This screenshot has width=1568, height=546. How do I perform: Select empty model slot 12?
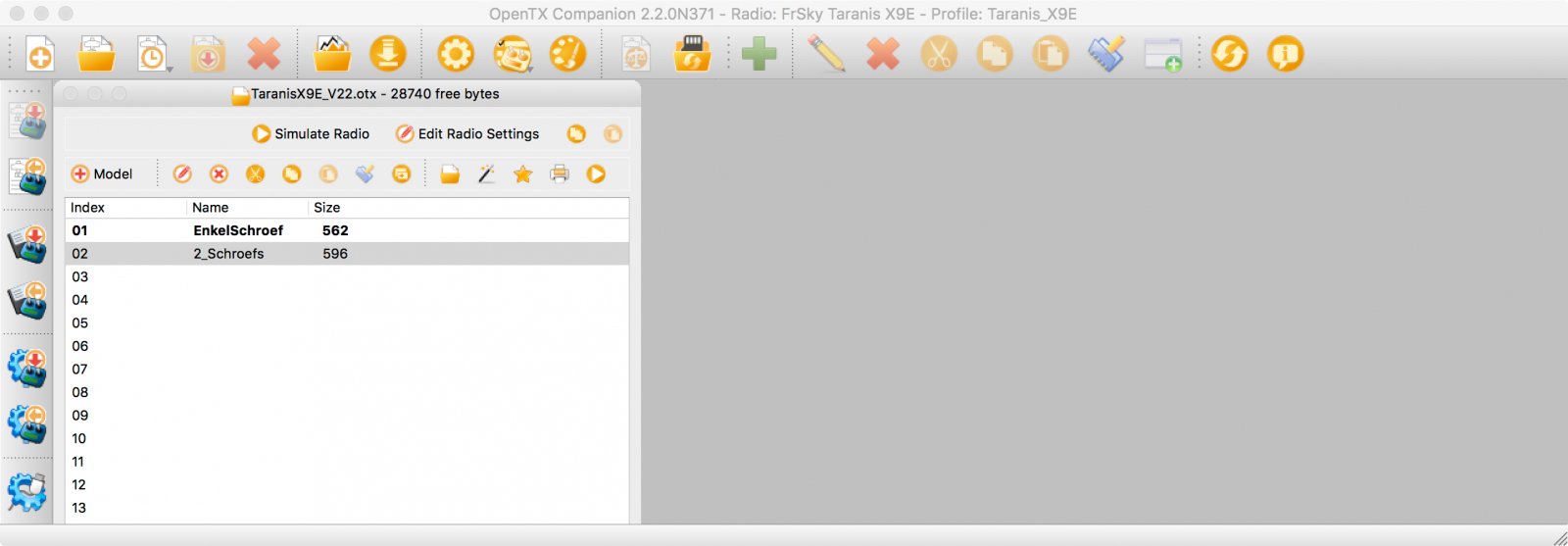tap(347, 485)
